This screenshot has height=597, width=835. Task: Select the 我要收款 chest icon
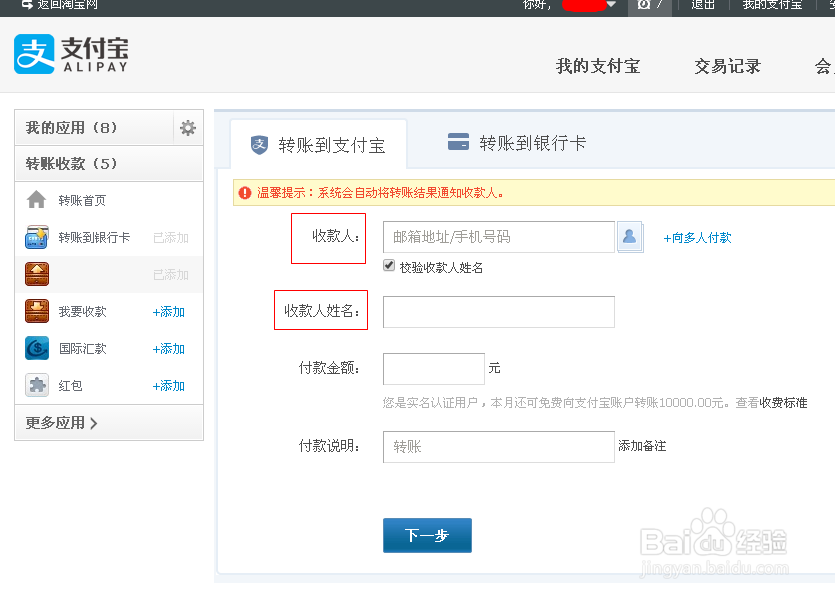click(36, 311)
